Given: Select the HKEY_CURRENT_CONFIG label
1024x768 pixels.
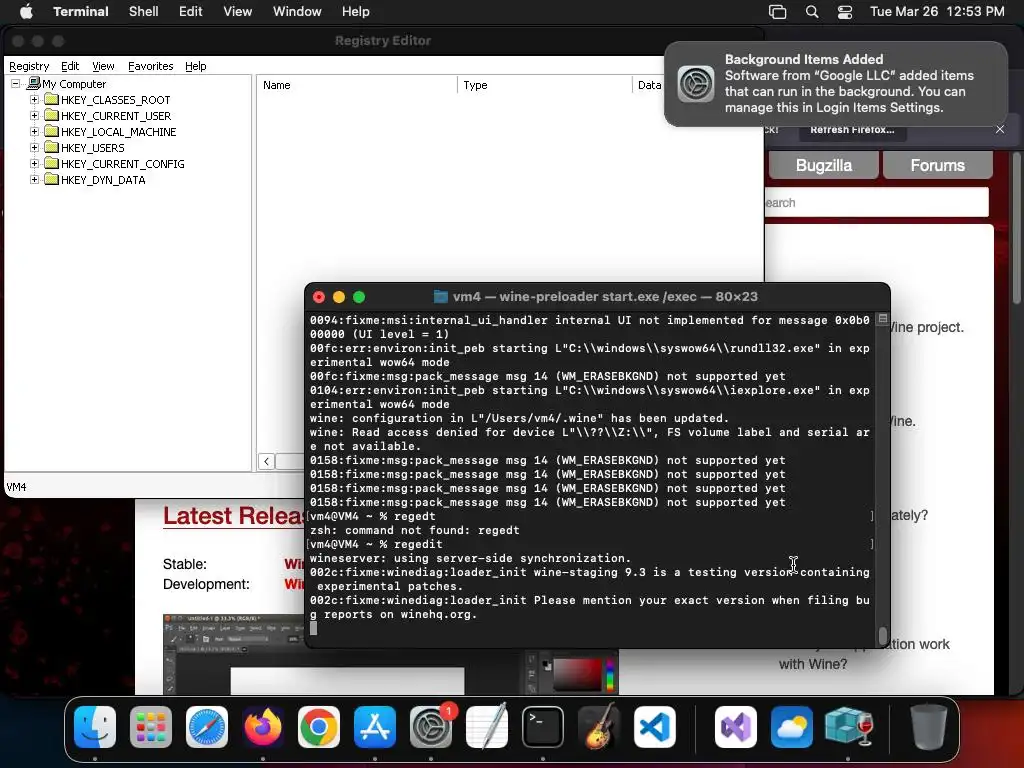Looking at the screenshot, I should (x=123, y=164).
